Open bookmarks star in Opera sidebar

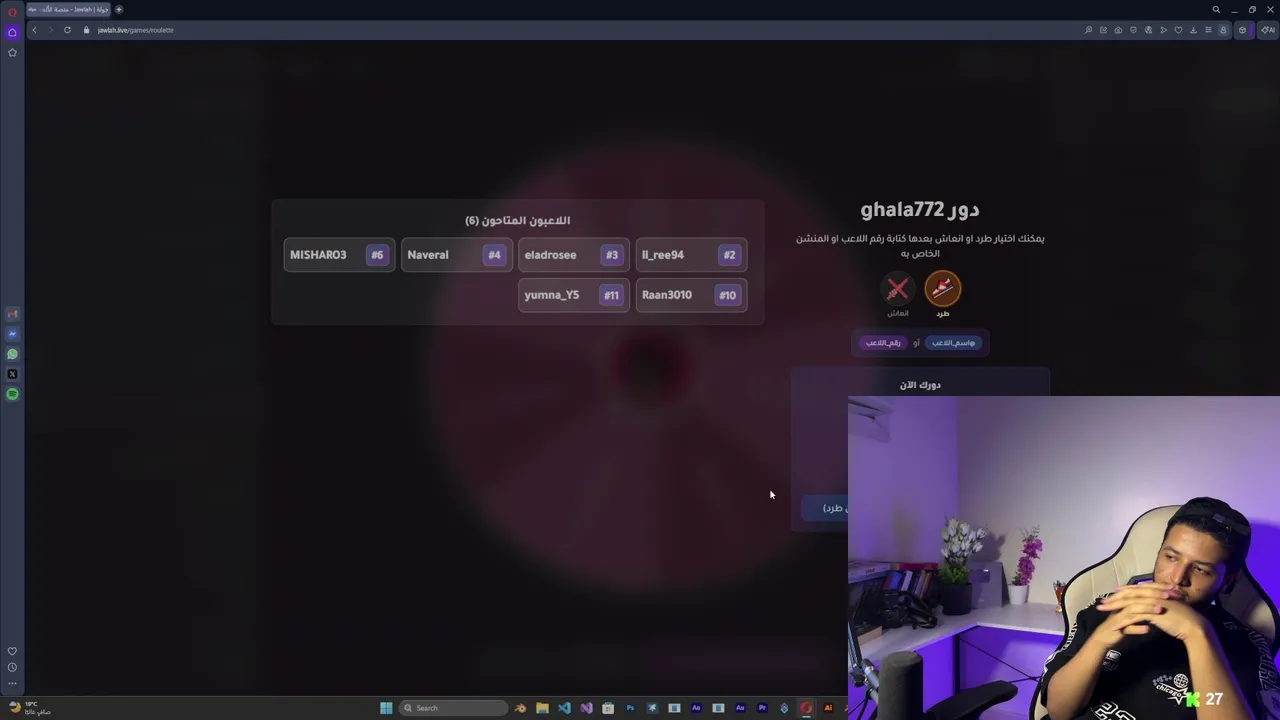pyautogui.click(x=12, y=52)
